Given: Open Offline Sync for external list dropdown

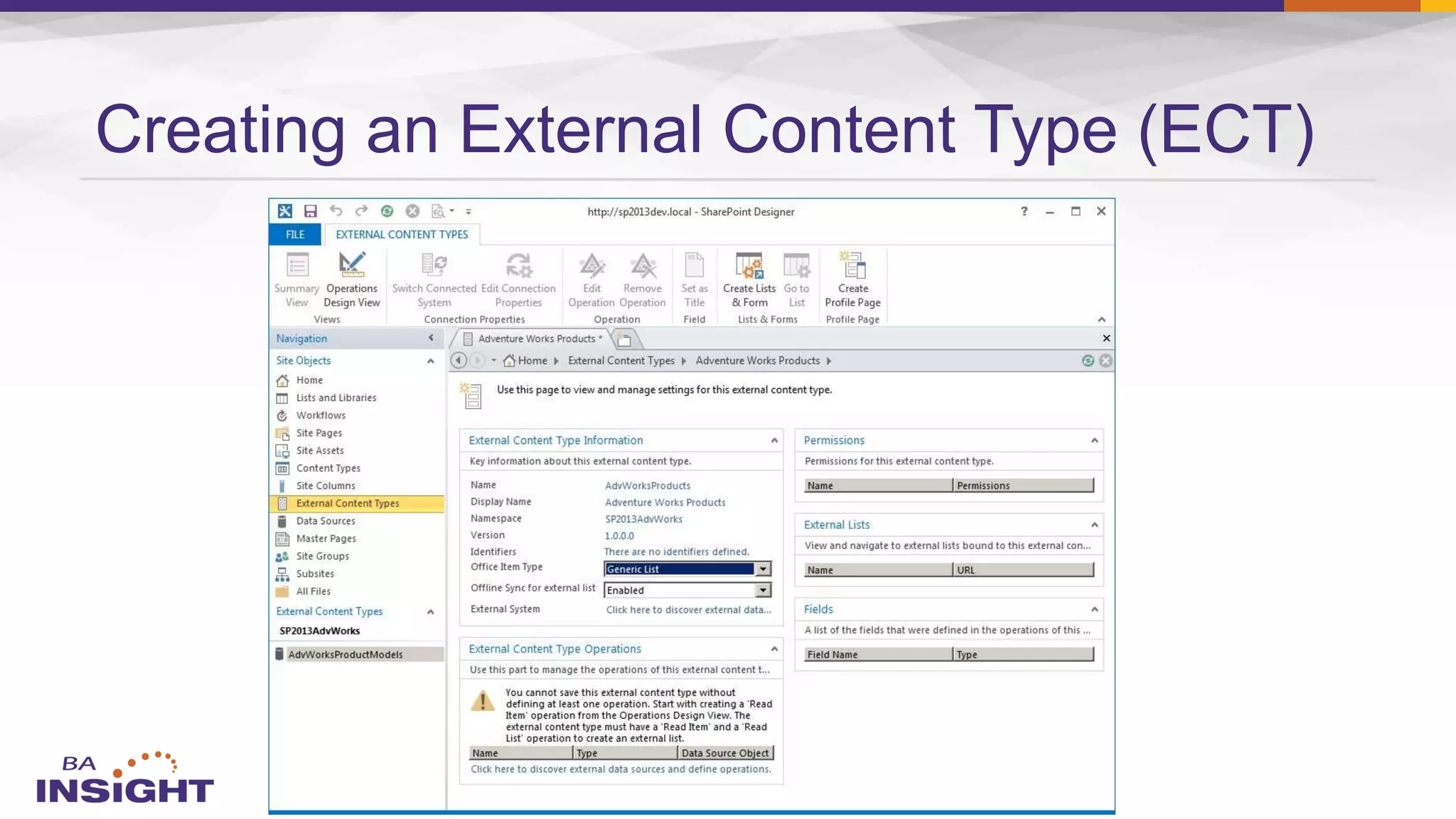Looking at the screenshot, I should point(763,590).
